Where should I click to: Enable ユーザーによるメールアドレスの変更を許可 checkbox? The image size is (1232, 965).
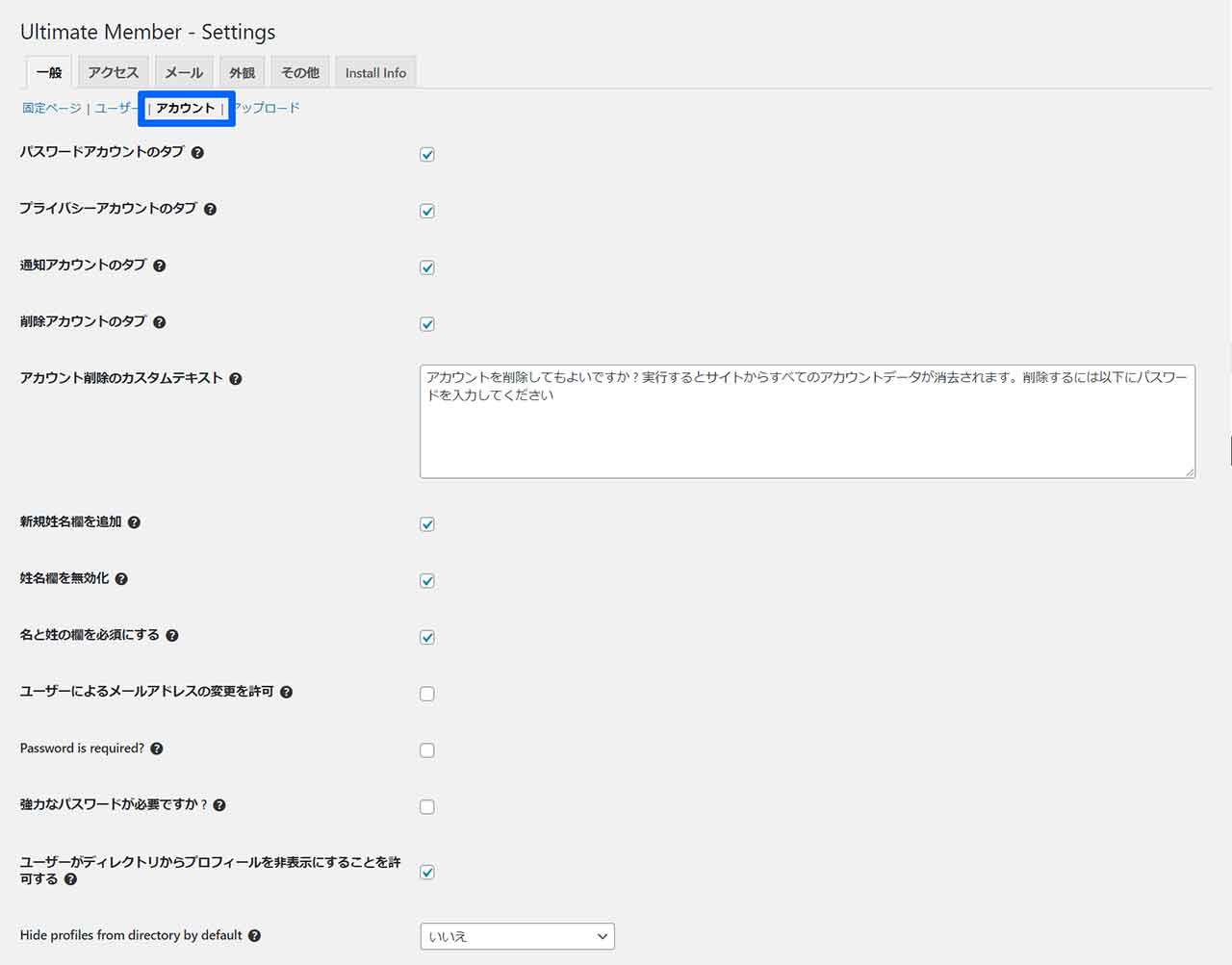[427, 694]
